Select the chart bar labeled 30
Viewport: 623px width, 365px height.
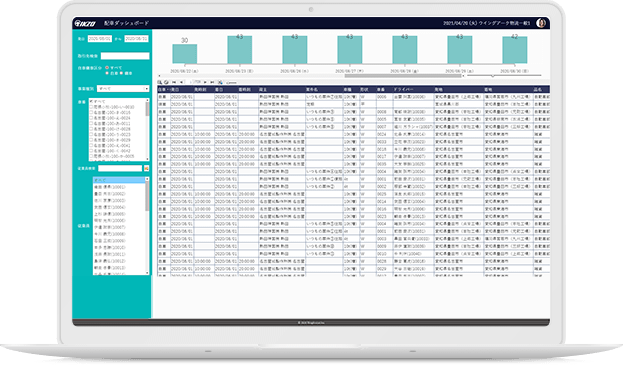pyautogui.click(x=185, y=54)
